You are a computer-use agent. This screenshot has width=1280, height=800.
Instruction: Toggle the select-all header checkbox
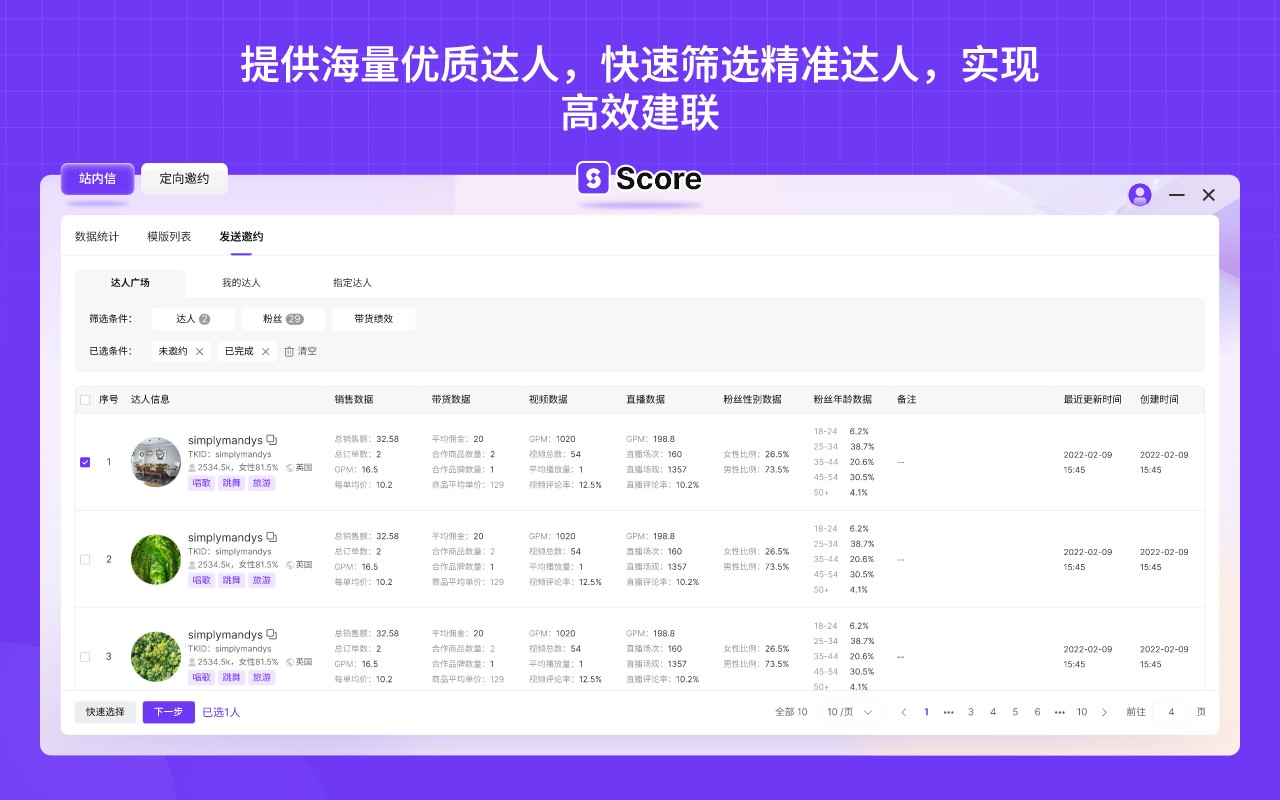click(x=85, y=400)
